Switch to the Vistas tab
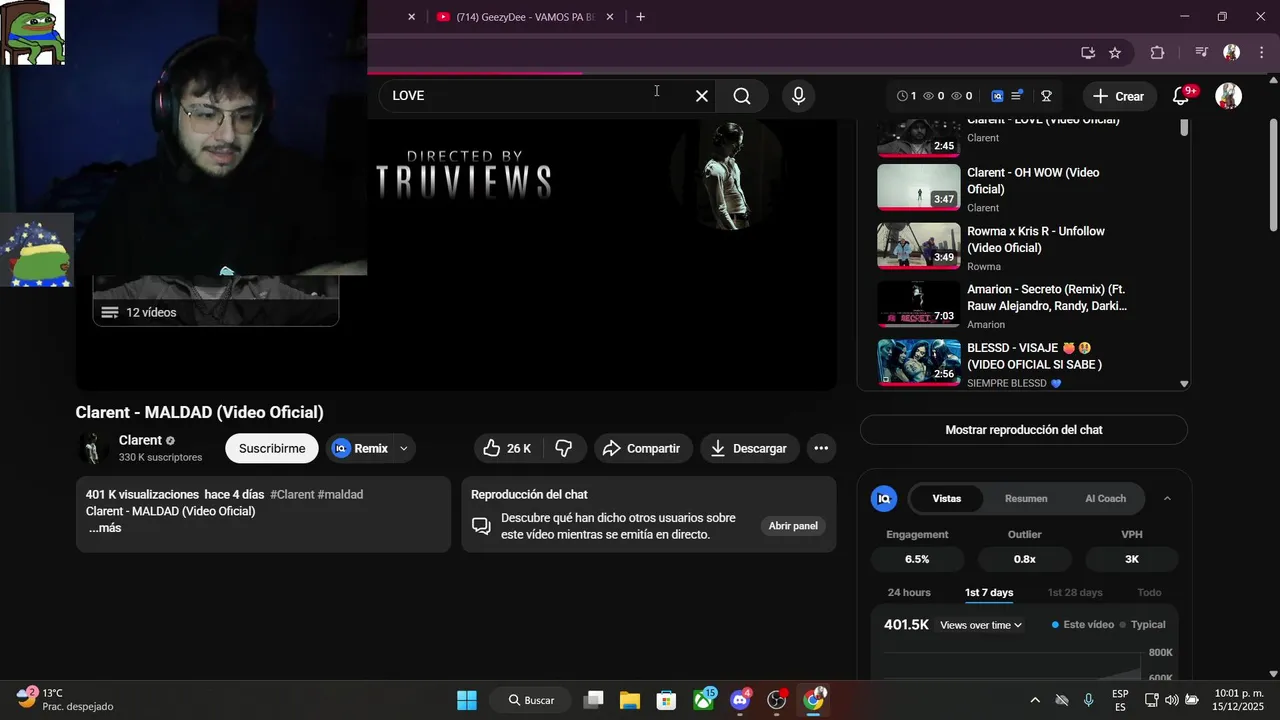Screen dimensions: 1280x720 pyautogui.click(x=947, y=498)
